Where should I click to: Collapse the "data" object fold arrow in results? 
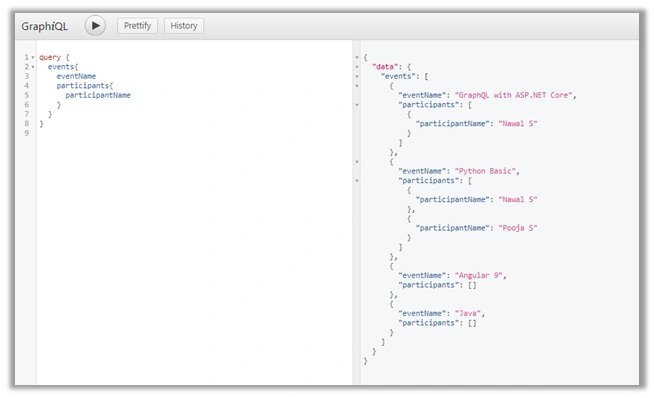(x=357, y=67)
